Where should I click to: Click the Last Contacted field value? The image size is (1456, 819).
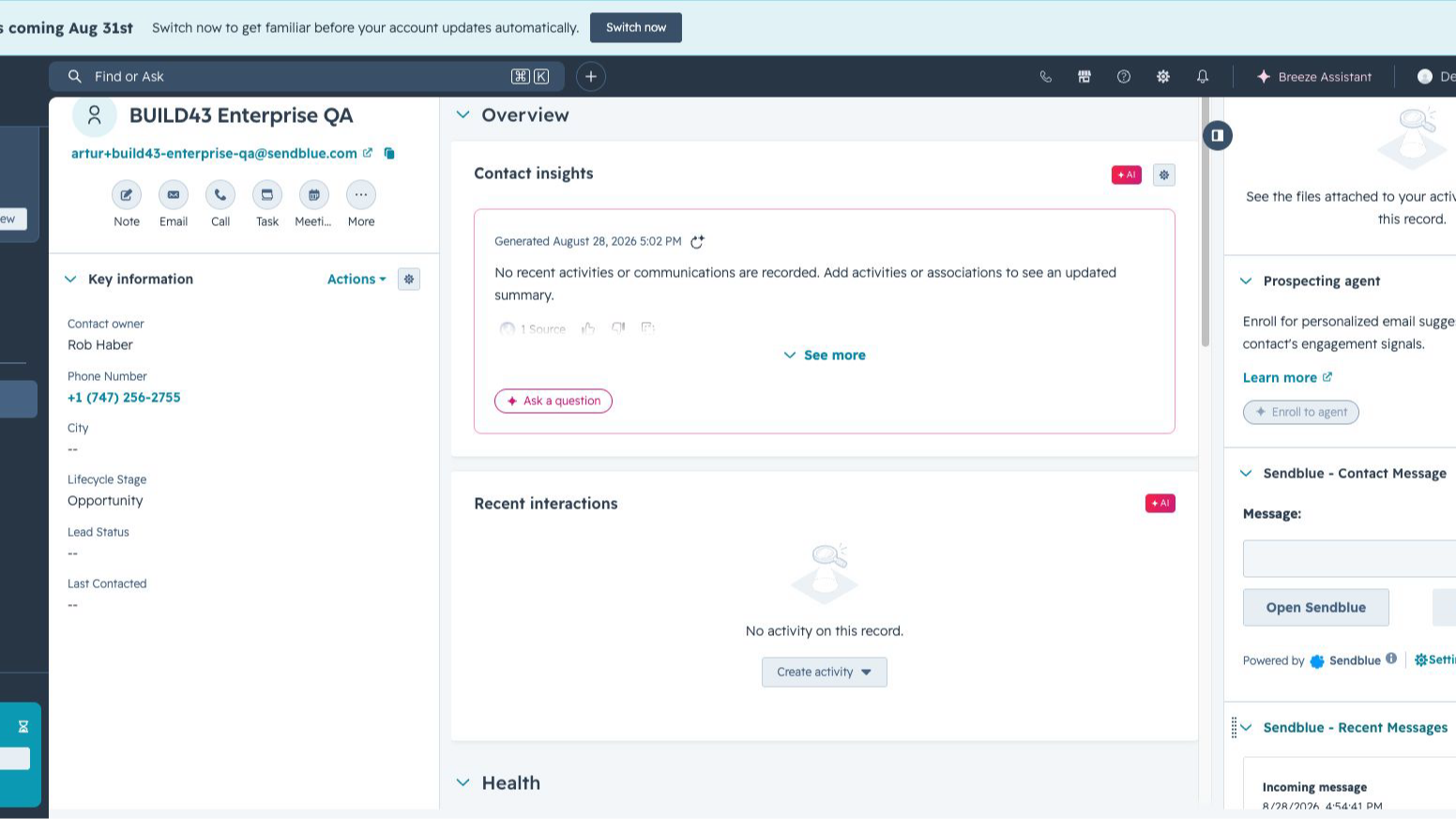(73, 605)
